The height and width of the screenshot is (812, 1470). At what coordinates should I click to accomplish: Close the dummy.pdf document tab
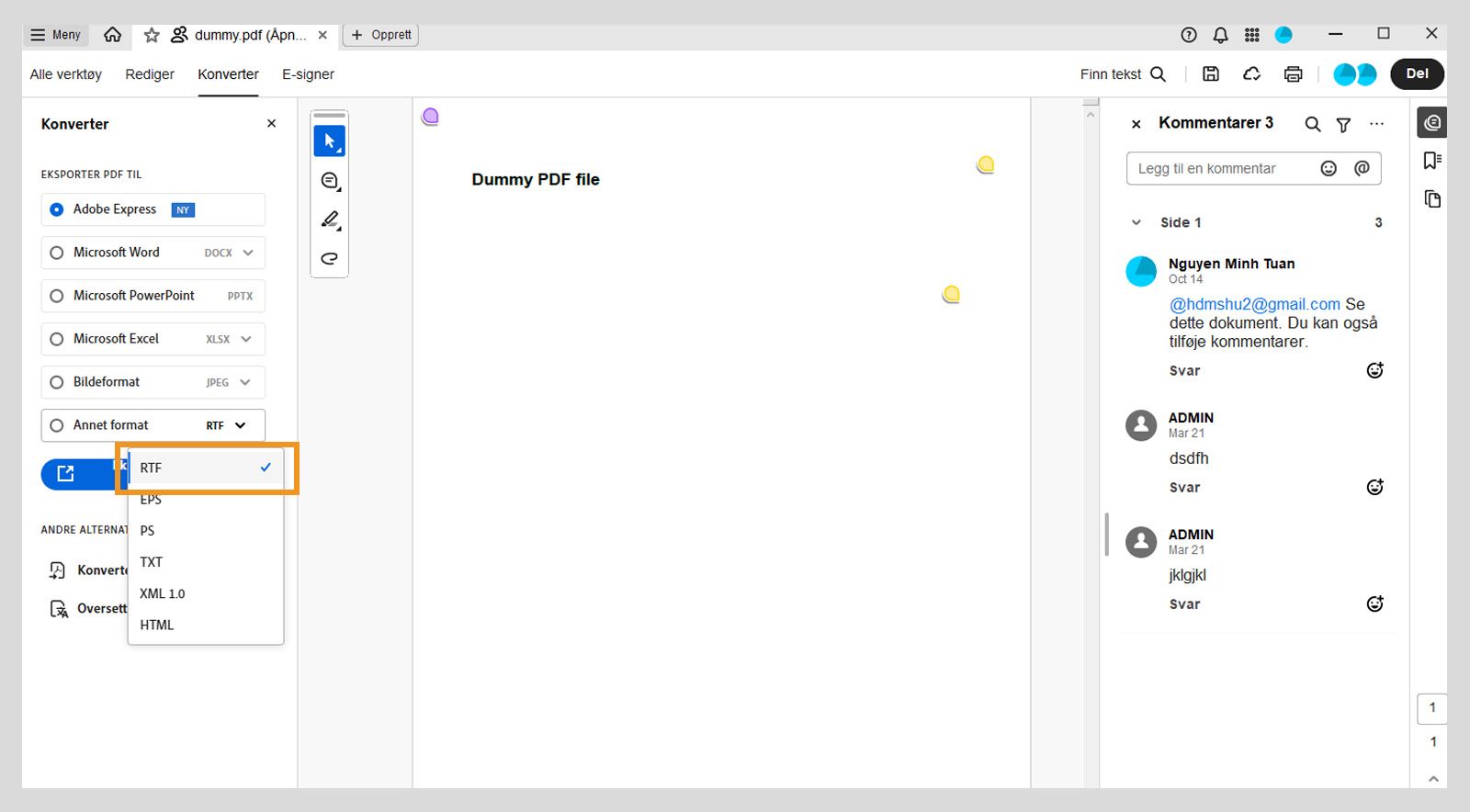[x=322, y=35]
